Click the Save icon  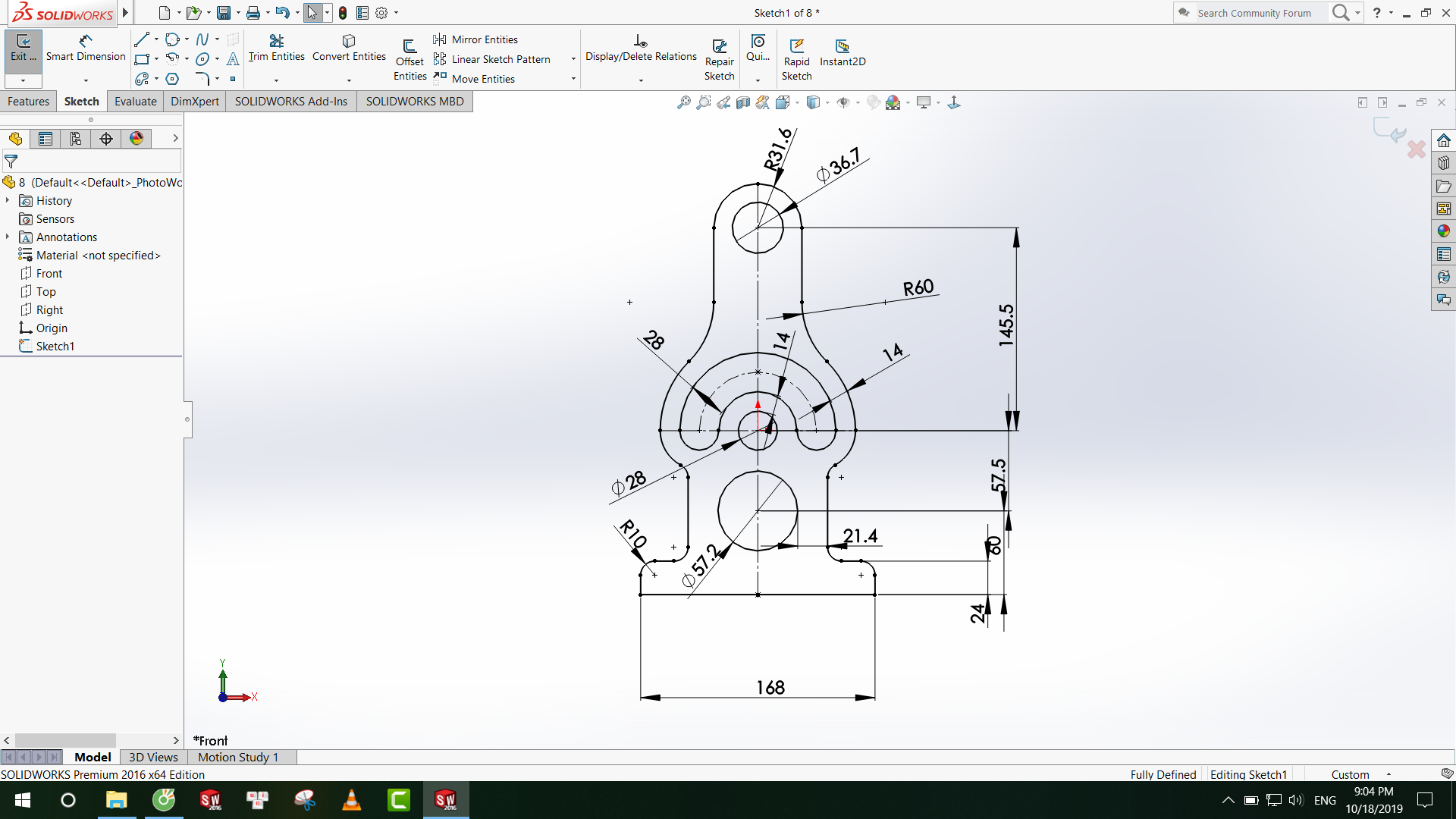point(223,13)
